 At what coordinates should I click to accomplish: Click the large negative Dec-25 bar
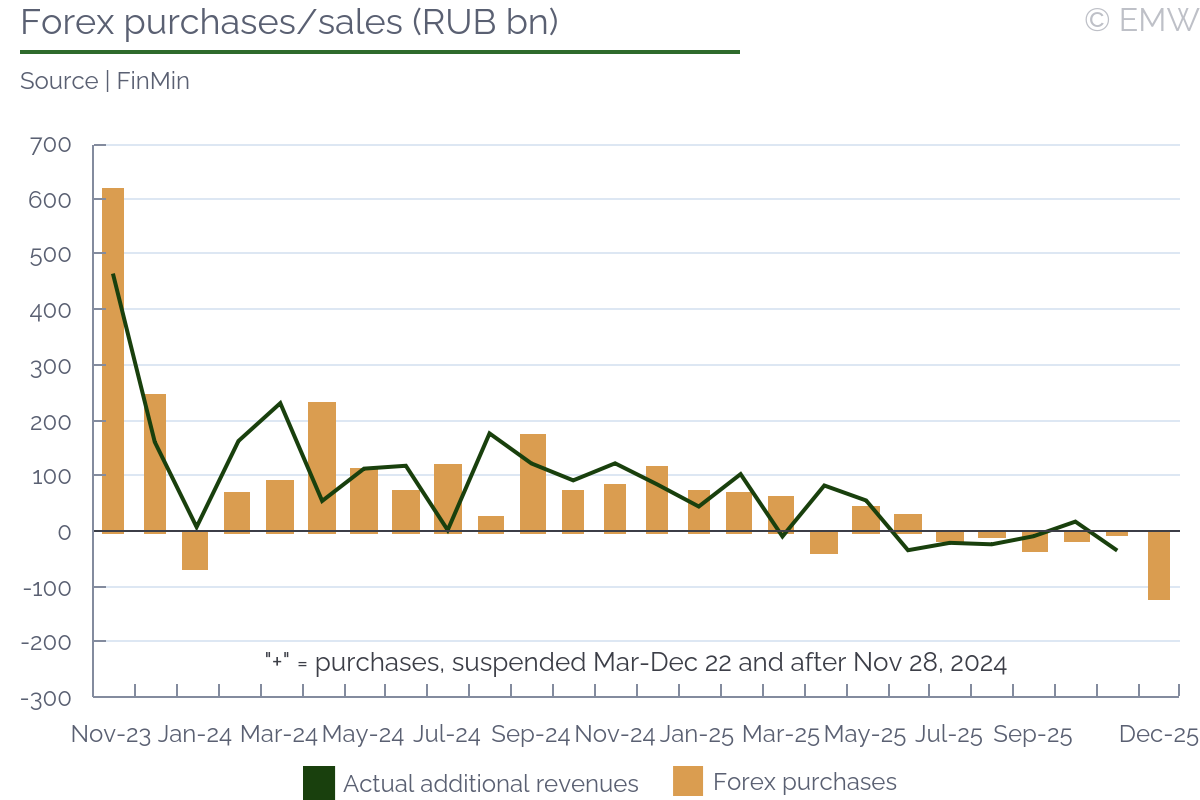[1159, 565]
